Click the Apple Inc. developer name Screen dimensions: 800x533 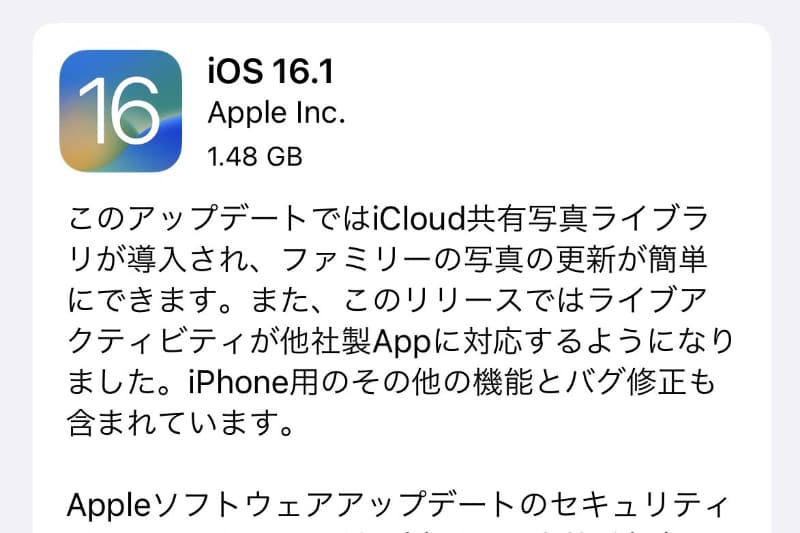[x=277, y=113]
